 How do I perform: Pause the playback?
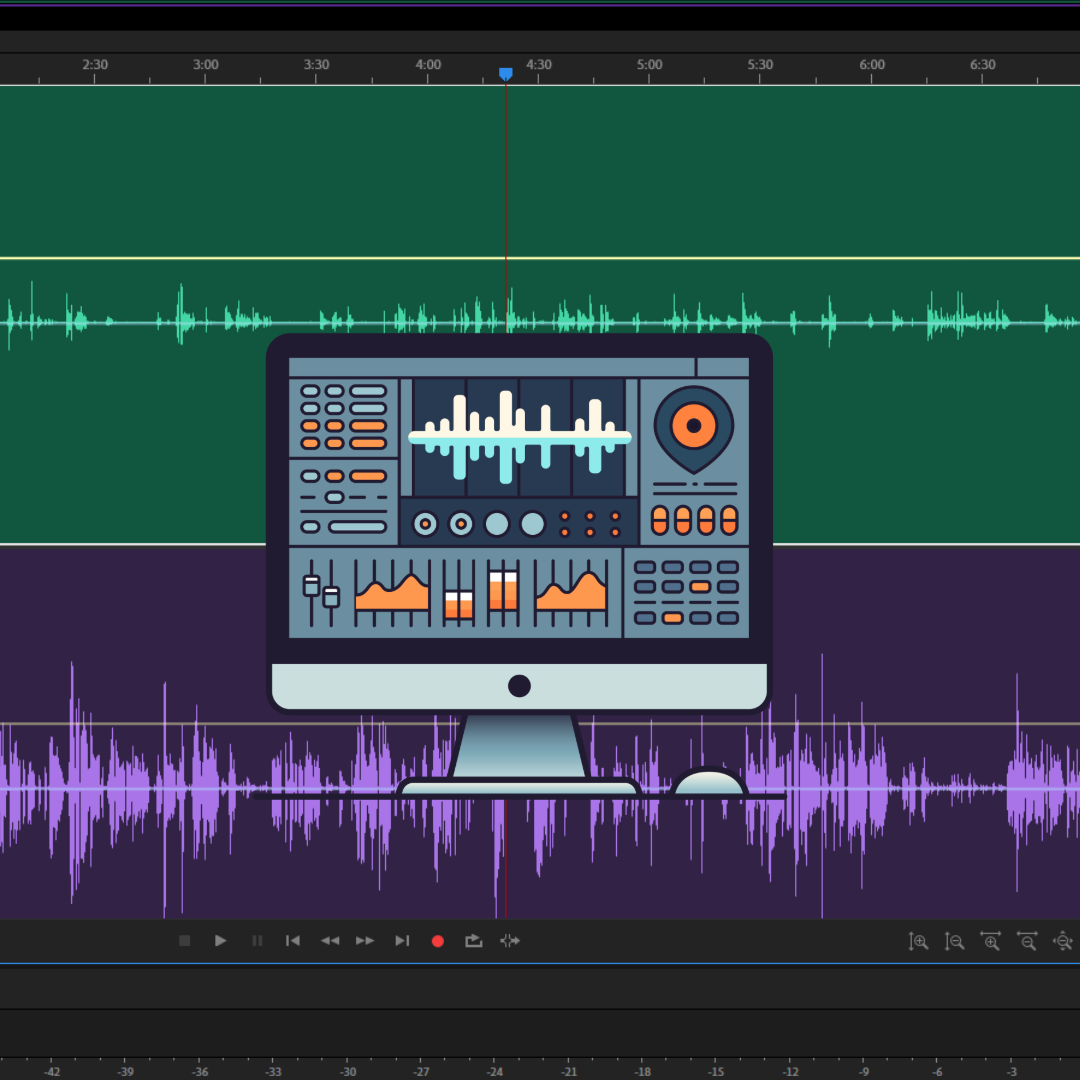click(x=257, y=941)
